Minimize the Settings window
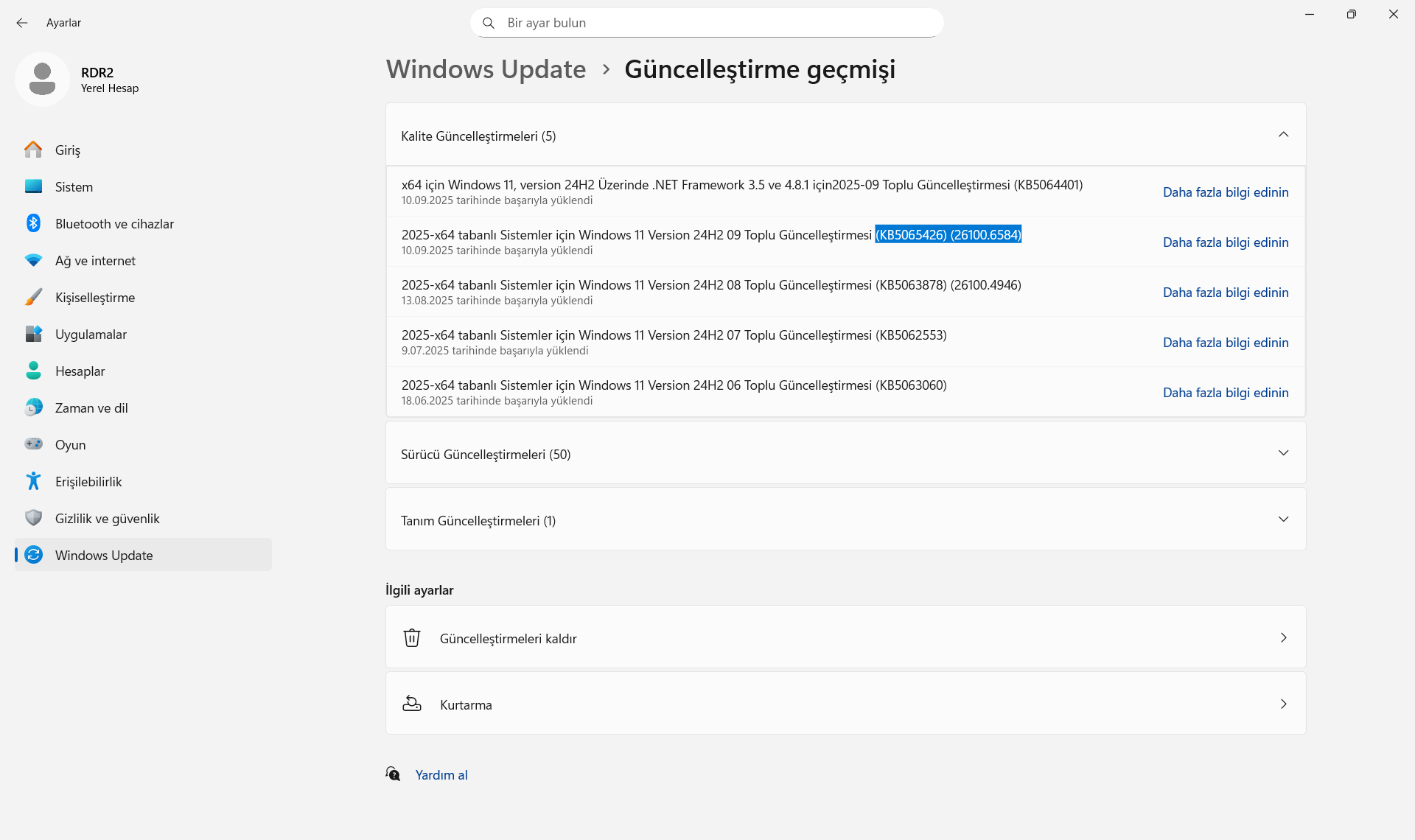 pyautogui.click(x=1309, y=14)
